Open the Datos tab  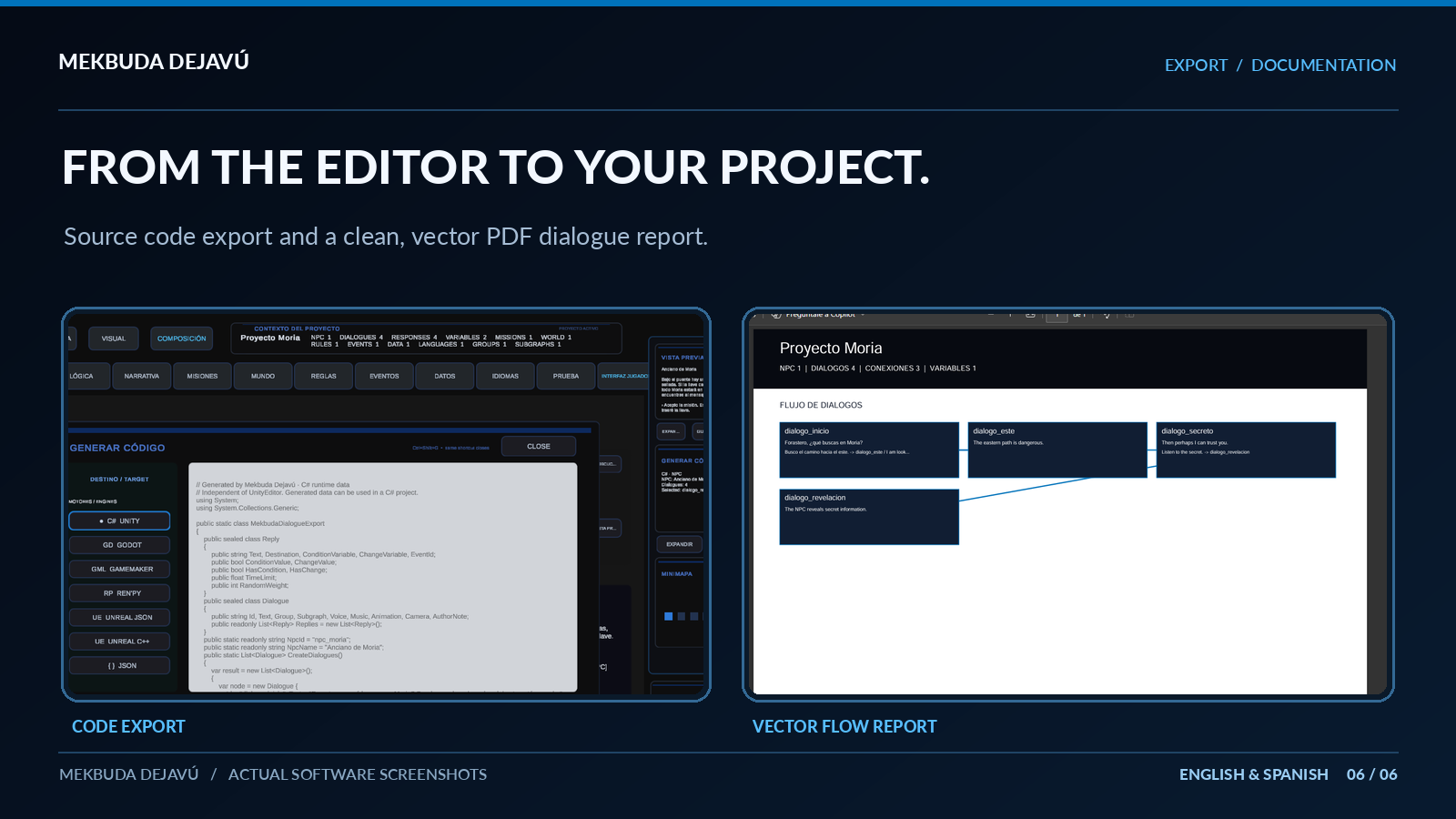[445, 376]
